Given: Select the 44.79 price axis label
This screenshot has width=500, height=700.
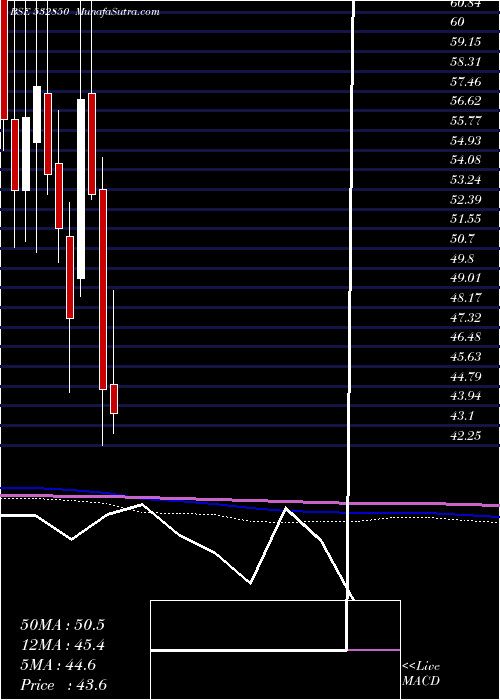Looking at the screenshot, I should tap(466, 376).
